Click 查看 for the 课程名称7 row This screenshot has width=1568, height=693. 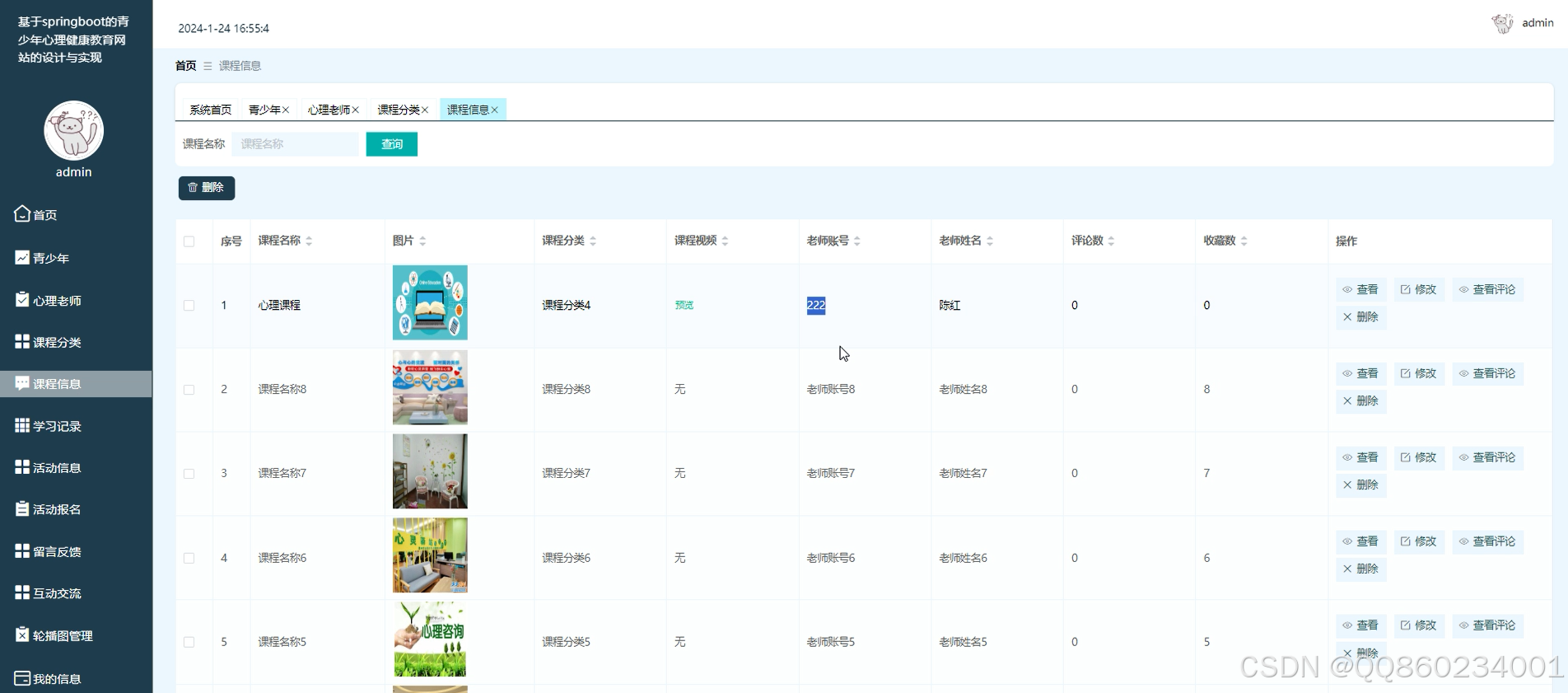(1361, 457)
